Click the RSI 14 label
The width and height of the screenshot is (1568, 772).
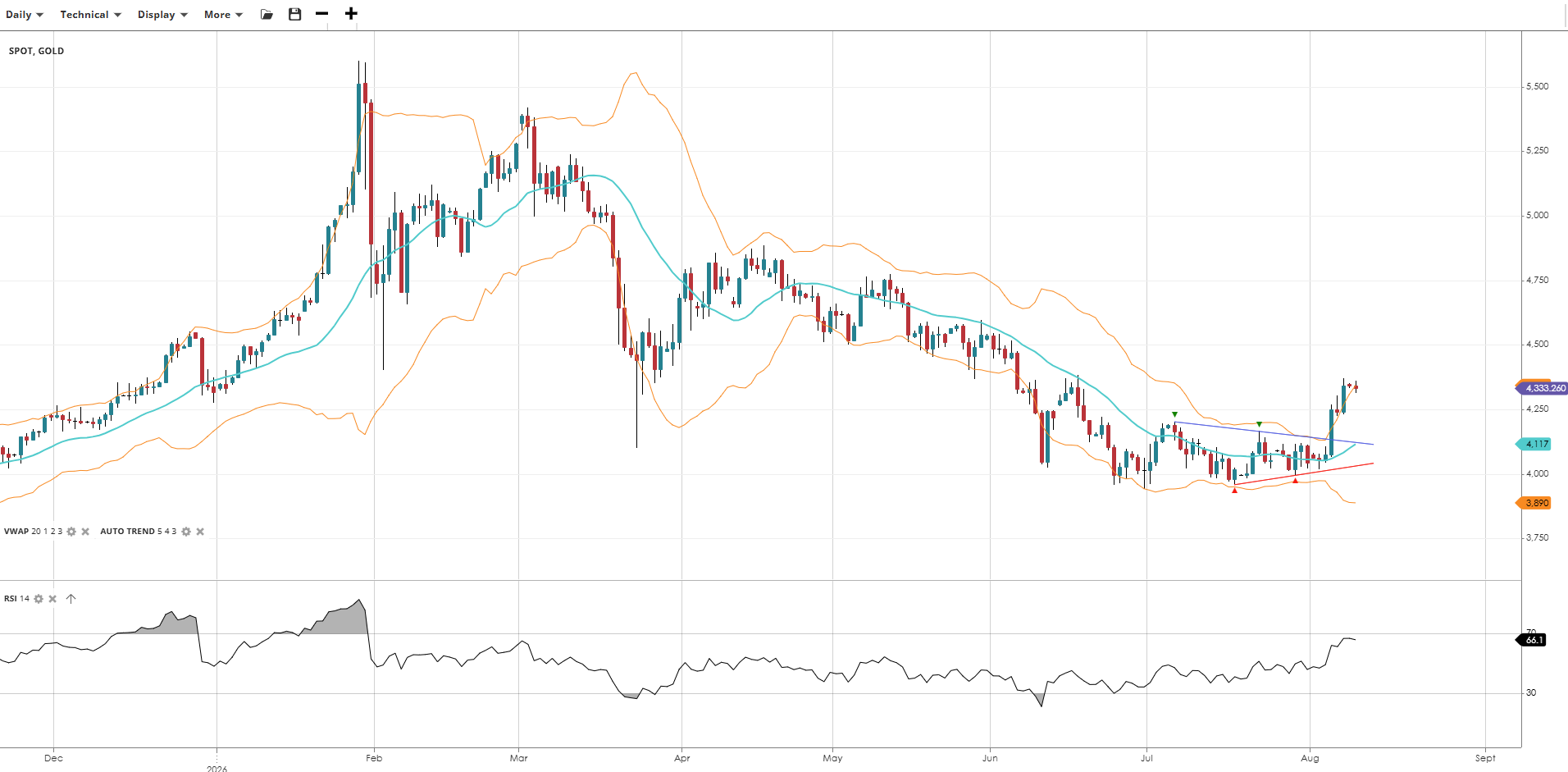click(x=16, y=599)
